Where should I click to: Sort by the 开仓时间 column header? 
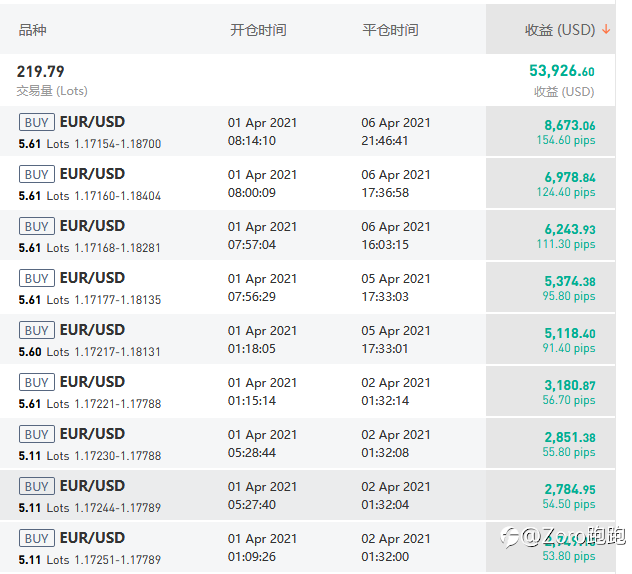[x=258, y=30]
